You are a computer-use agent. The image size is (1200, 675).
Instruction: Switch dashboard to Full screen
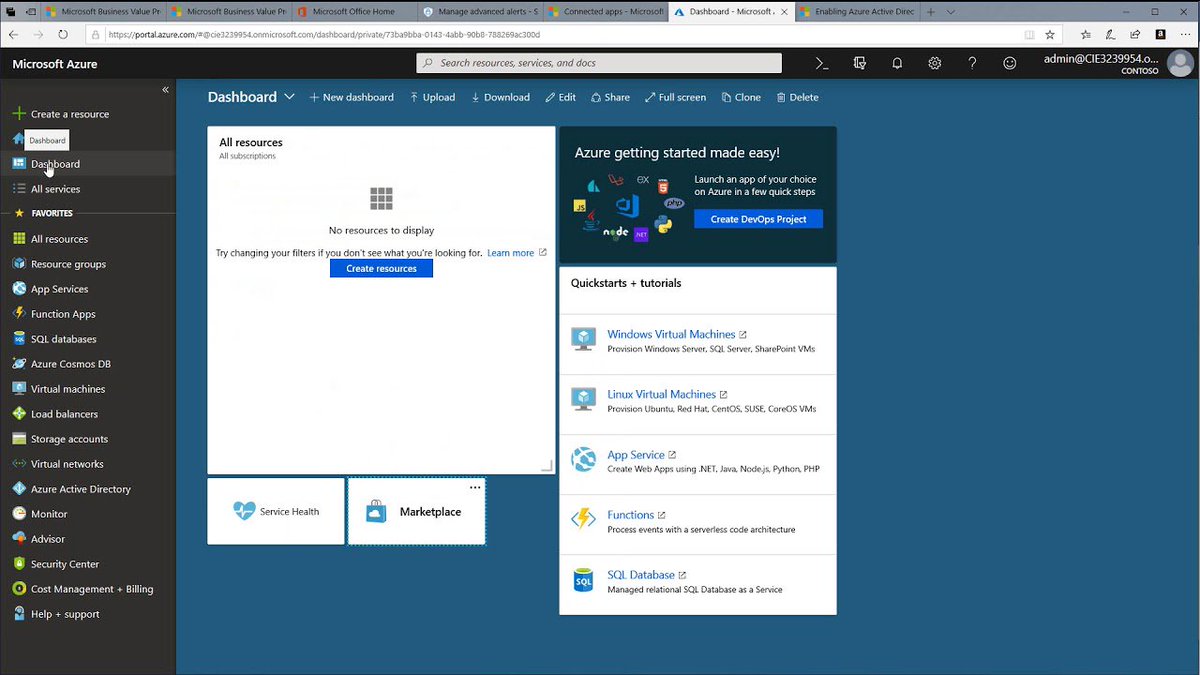coord(675,97)
